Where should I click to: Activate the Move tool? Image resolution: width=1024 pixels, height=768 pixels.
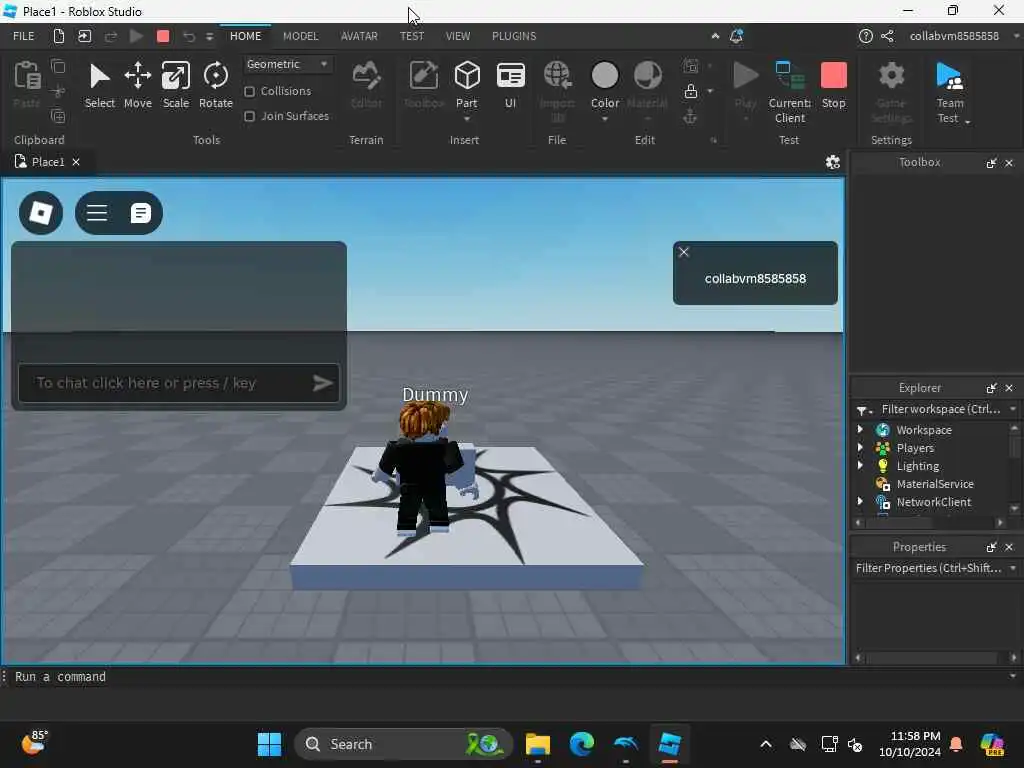tap(138, 85)
